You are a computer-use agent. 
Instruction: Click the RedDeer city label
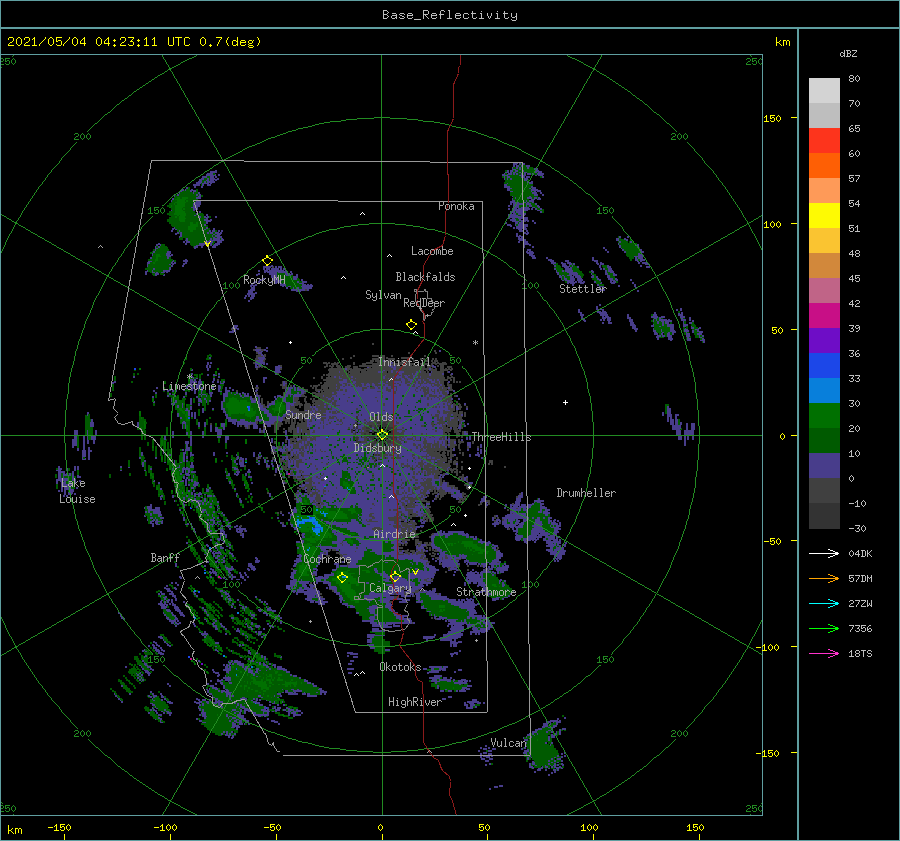424,303
